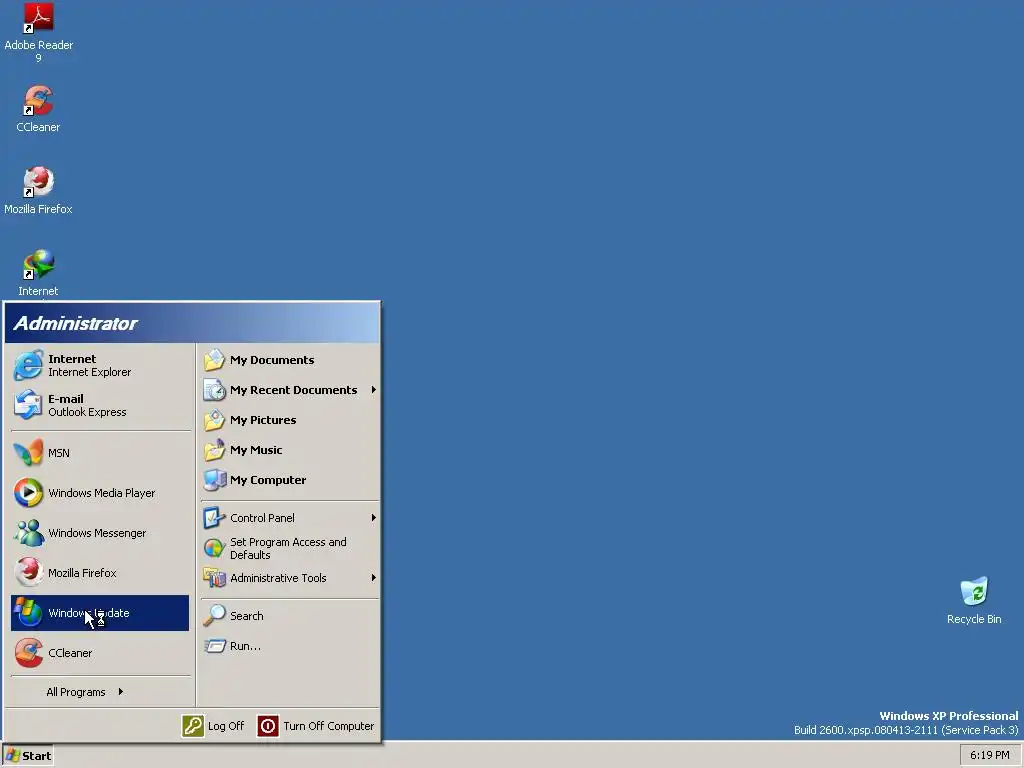Launch Mozilla Firefox in Start menu
Image resolution: width=1024 pixels, height=768 pixels.
click(100, 573)
